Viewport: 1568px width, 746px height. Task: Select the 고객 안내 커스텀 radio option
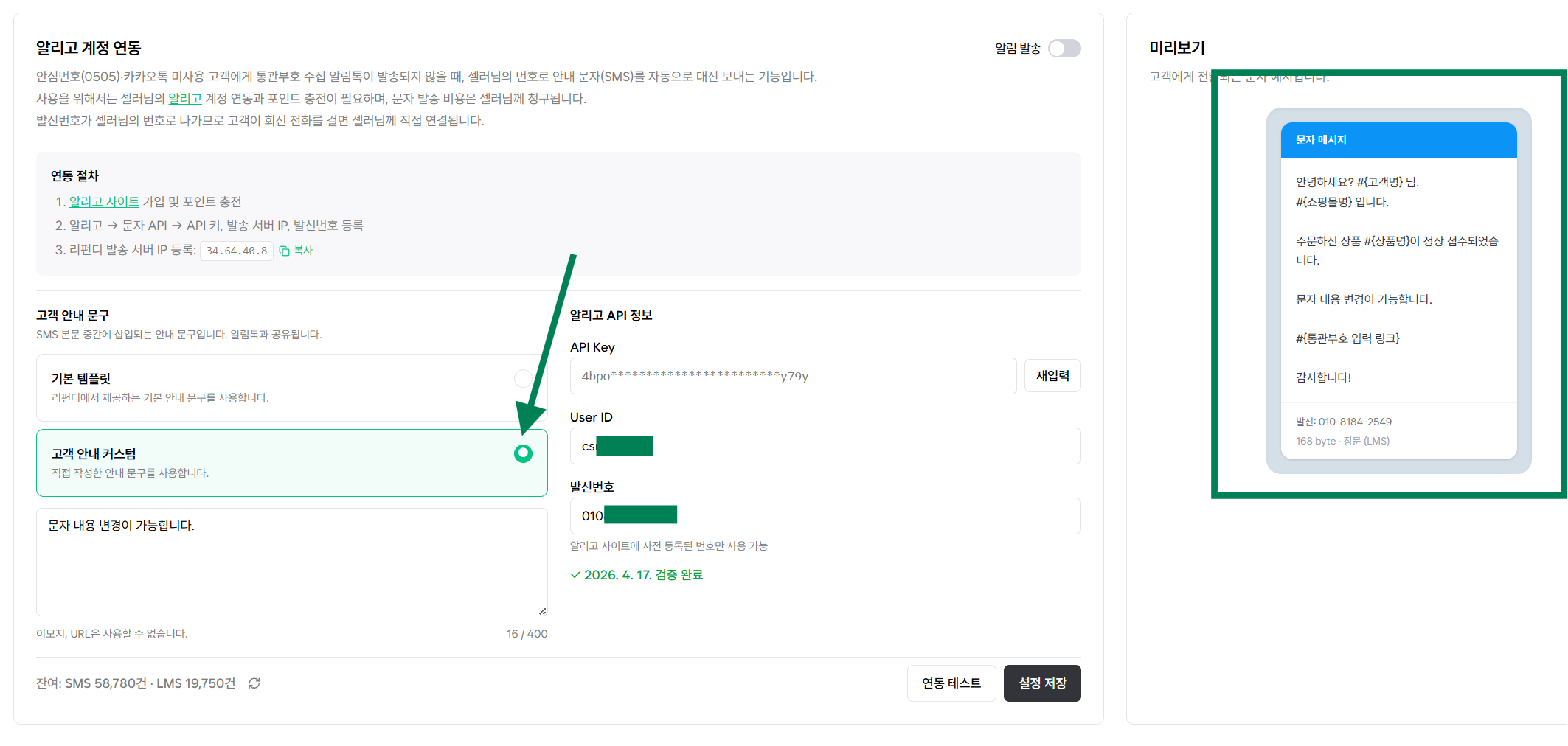pos(523,453)
